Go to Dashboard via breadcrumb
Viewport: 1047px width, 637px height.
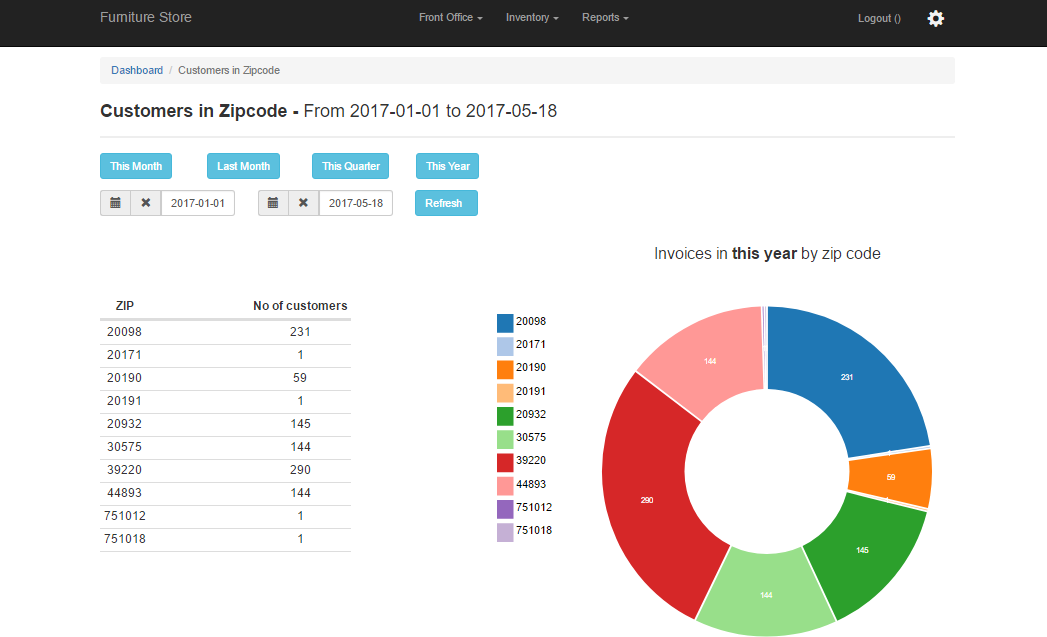click(x=137, y=70)
